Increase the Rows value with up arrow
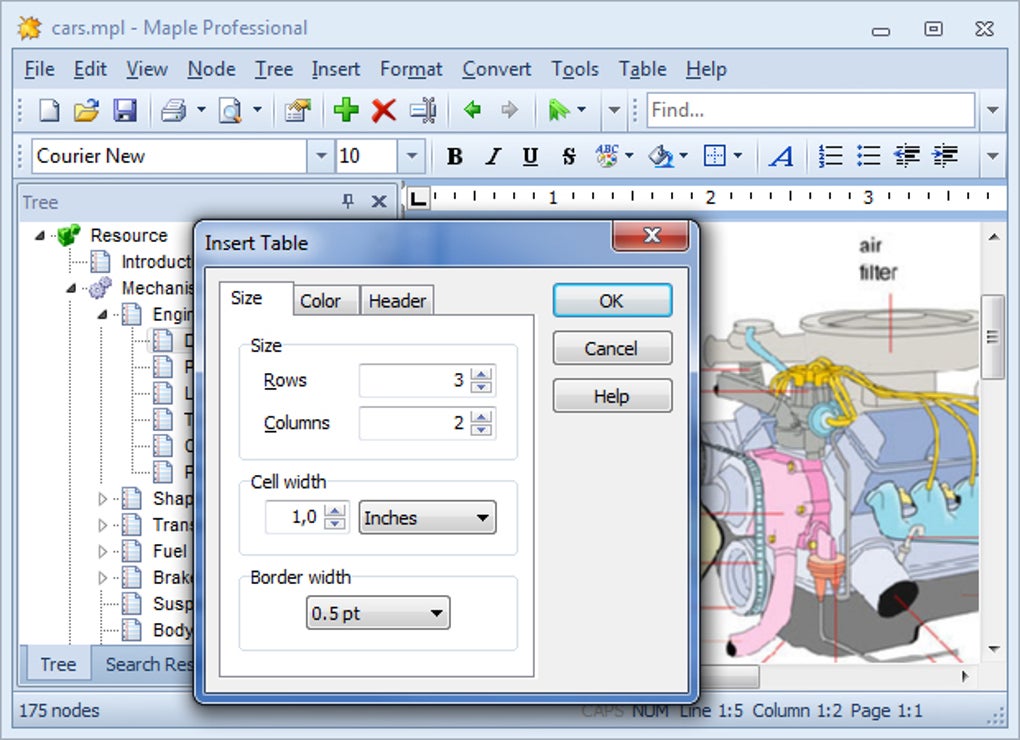Viewport: 1020px width, 740px height. tap(481, 374)
